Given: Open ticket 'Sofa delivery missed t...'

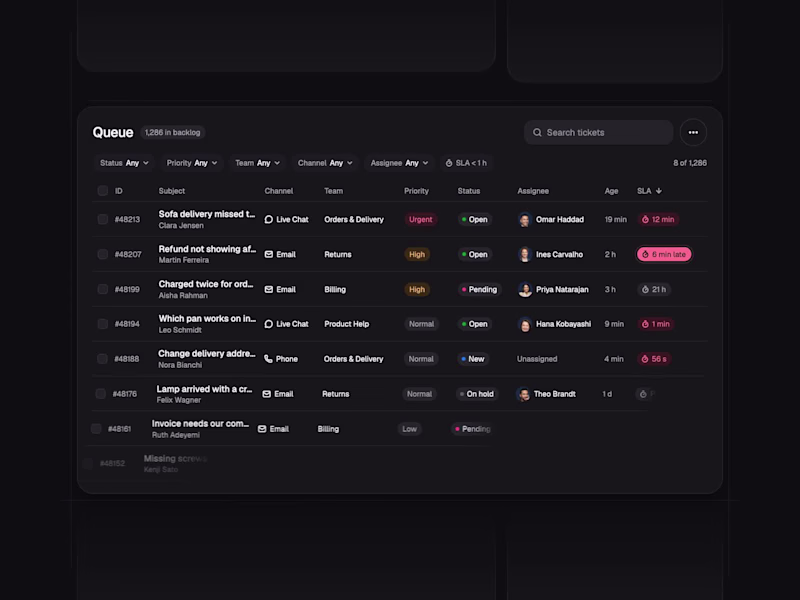Looking at the screenshot, I should (207, 214).
